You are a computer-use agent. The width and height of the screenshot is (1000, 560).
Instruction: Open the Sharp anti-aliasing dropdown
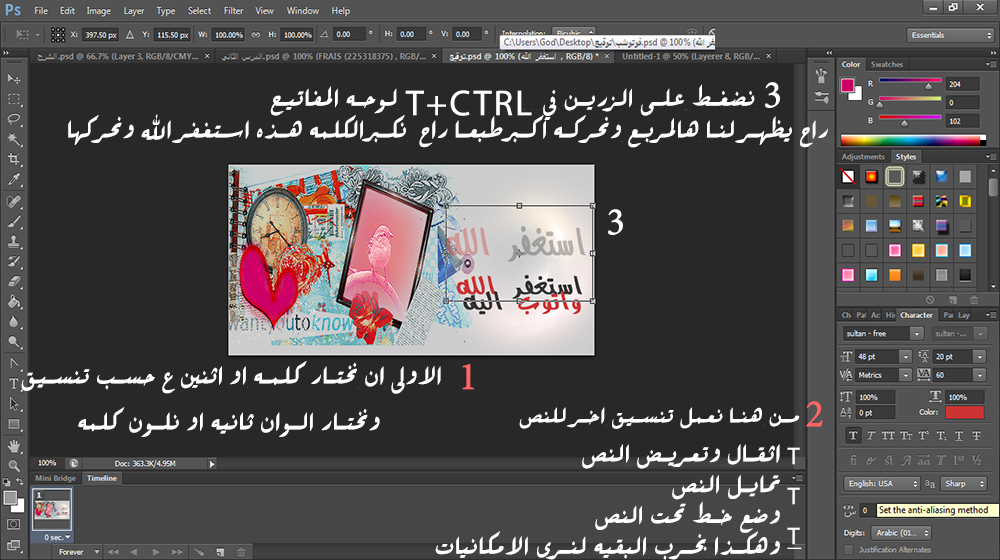tap(963, 484)
